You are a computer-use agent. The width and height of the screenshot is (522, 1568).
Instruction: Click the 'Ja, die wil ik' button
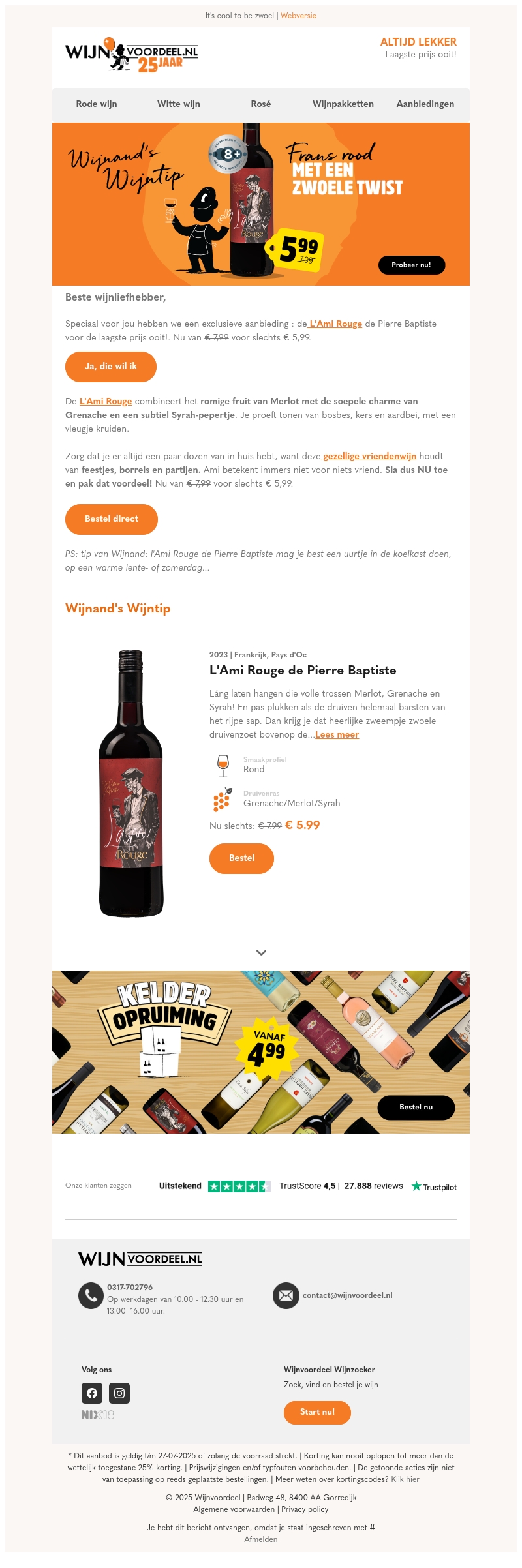pyautogui.click(x=111, y=367)
